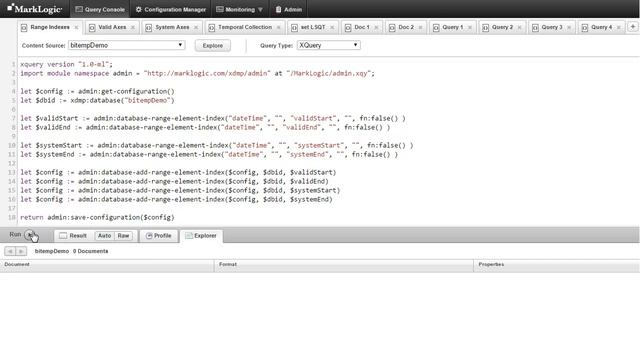Go to previous page of documents
The height and width of the screenshot is (360, 640).
click(10, 251)
